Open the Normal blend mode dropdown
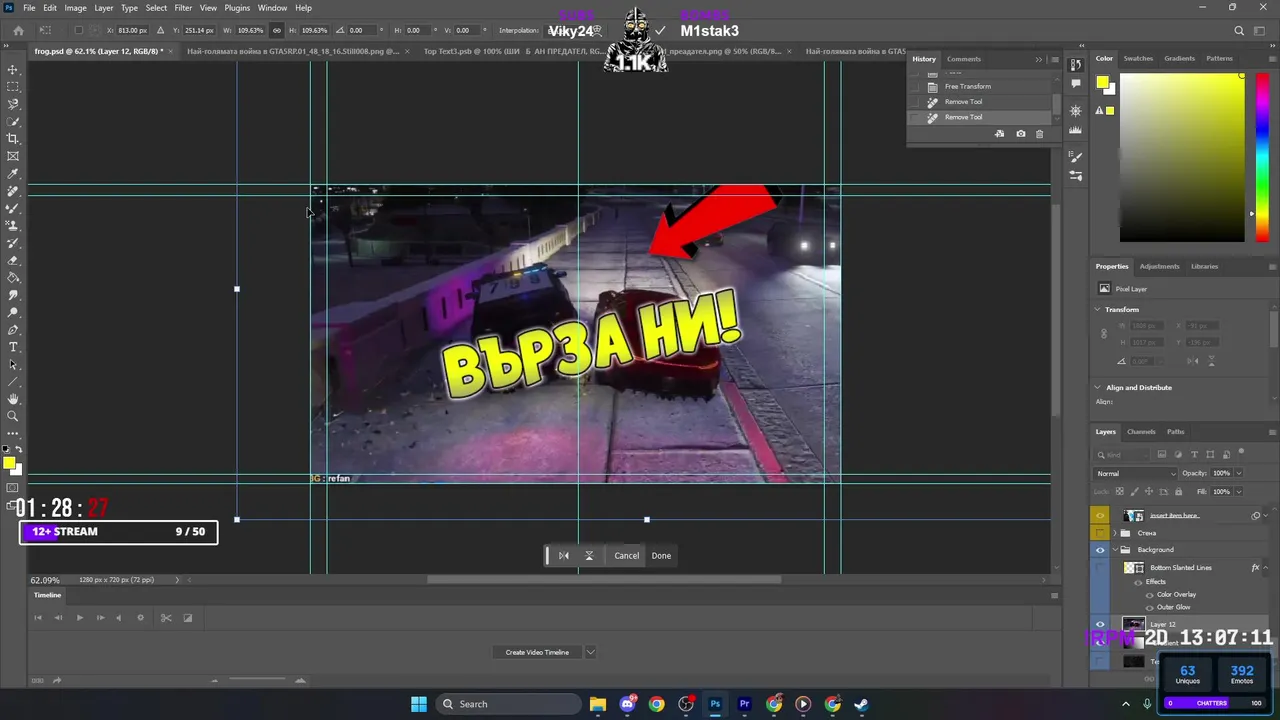Viewport: 1280px width, 720px height. [x=1136, y=474]
